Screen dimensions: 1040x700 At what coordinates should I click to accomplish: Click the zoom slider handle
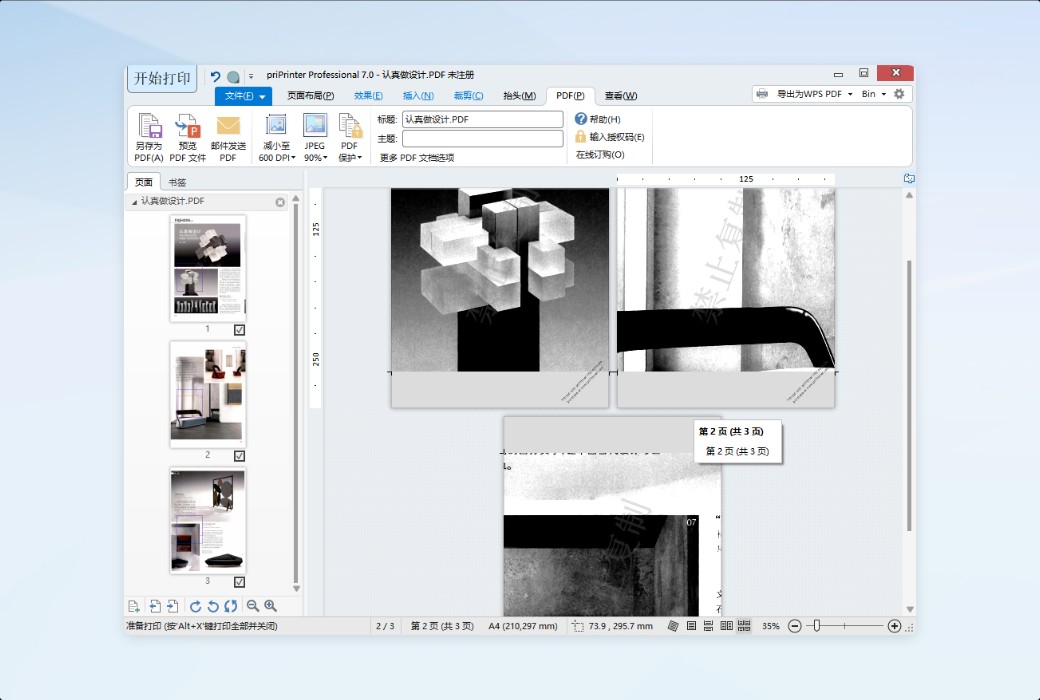tap(816, 626)
